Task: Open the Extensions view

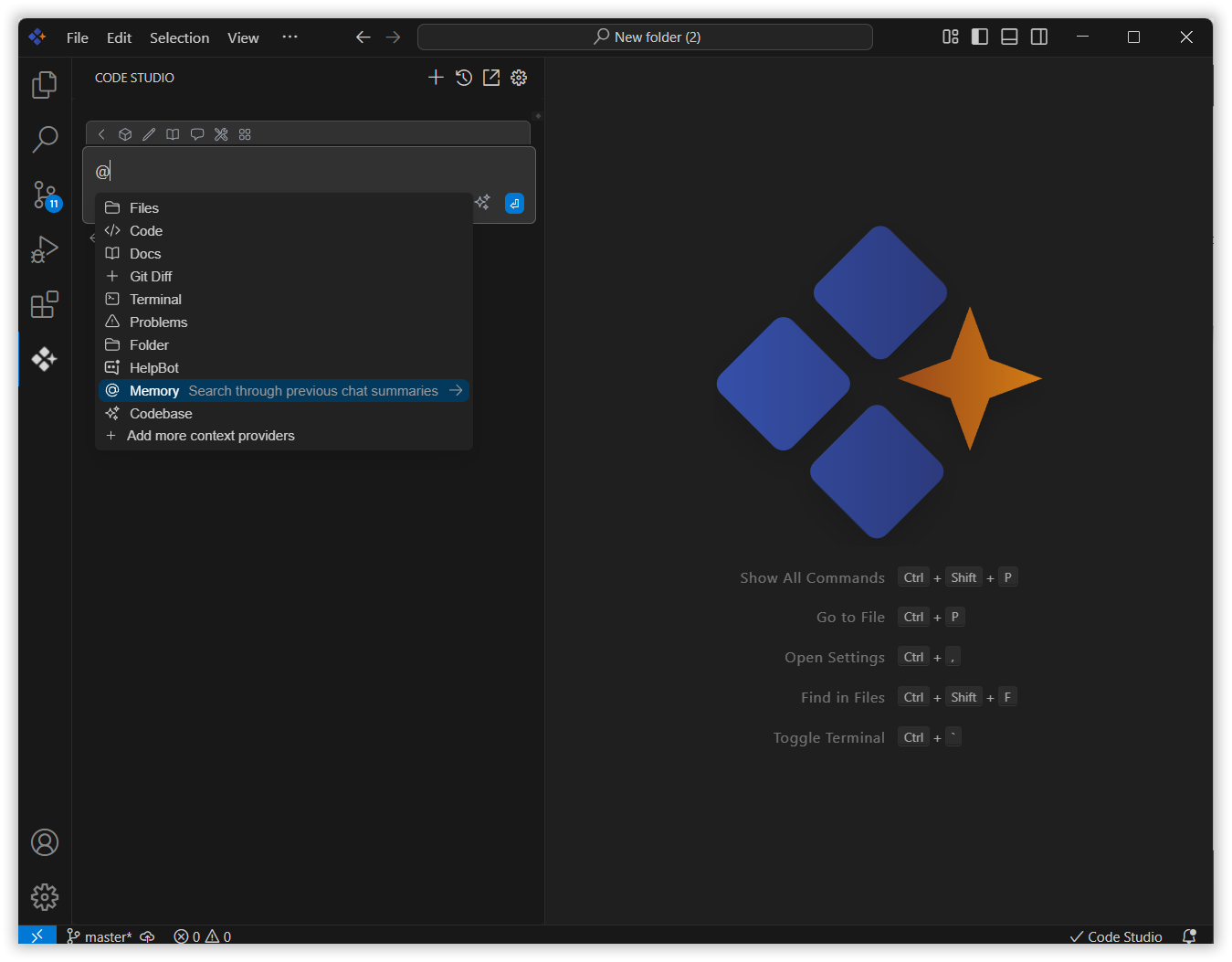Action: 45,304
